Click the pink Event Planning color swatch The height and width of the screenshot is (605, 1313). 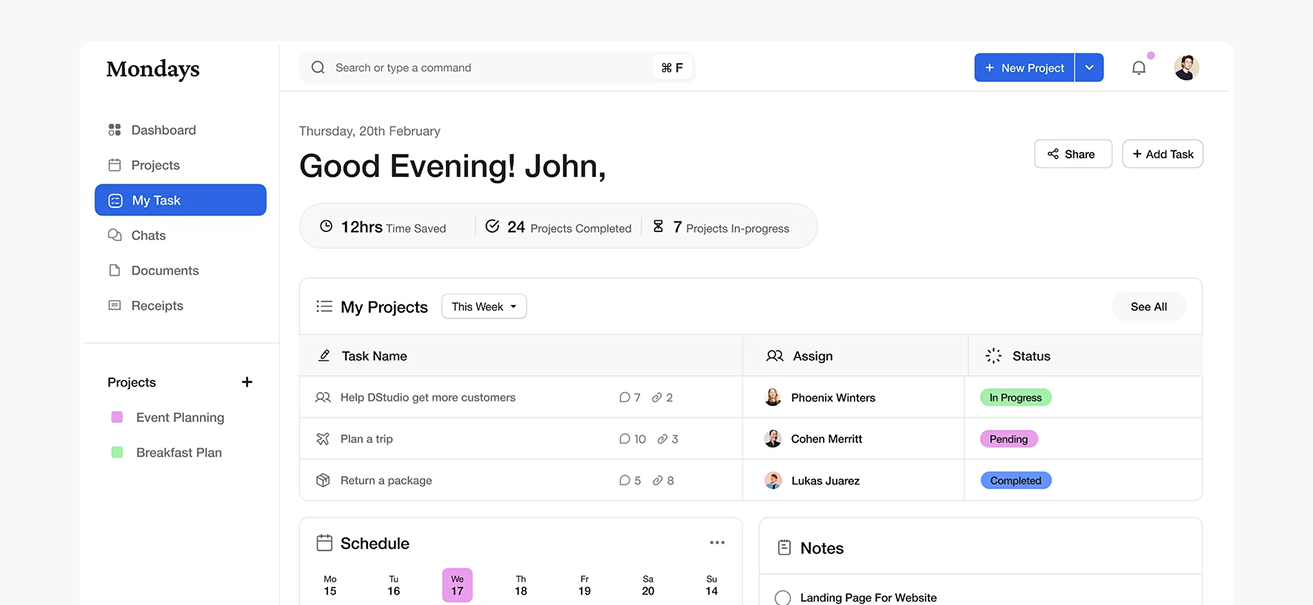click(117, 417)
